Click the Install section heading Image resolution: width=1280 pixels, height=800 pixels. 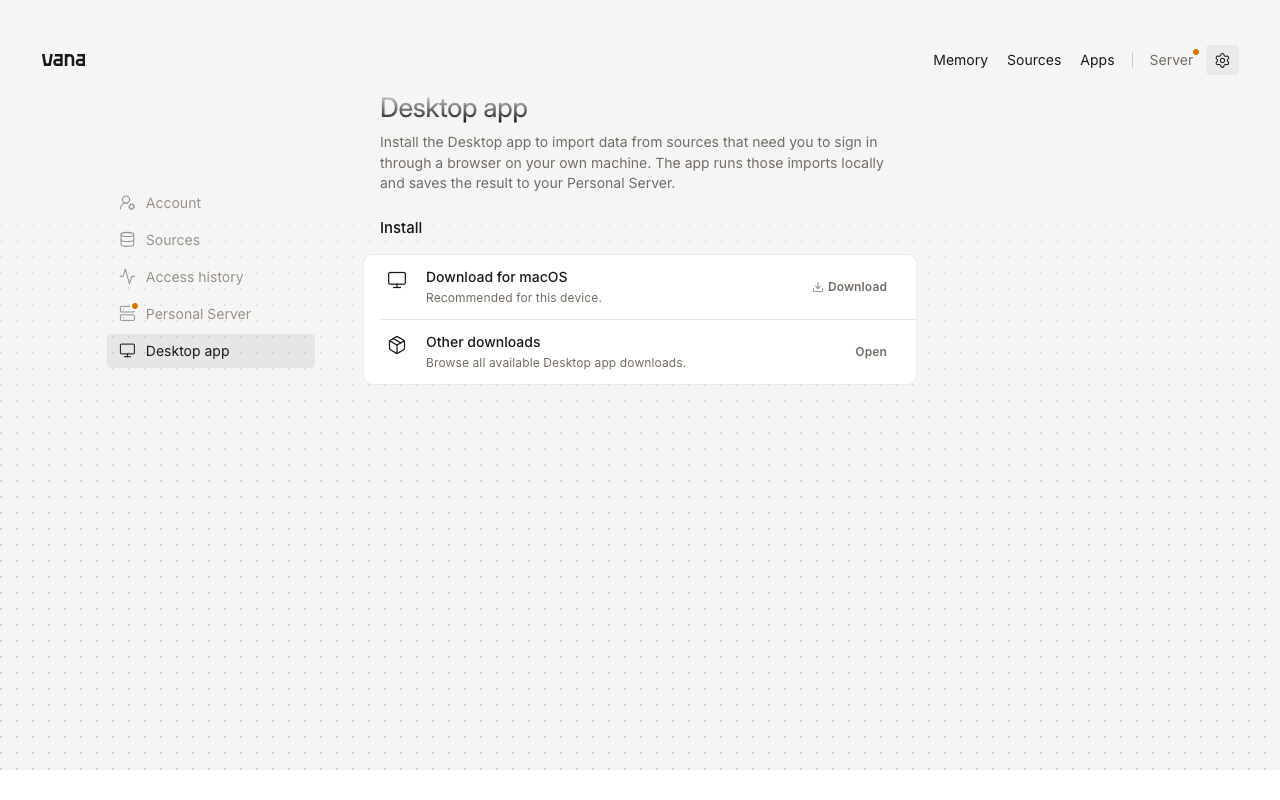[x=401, y=228]
